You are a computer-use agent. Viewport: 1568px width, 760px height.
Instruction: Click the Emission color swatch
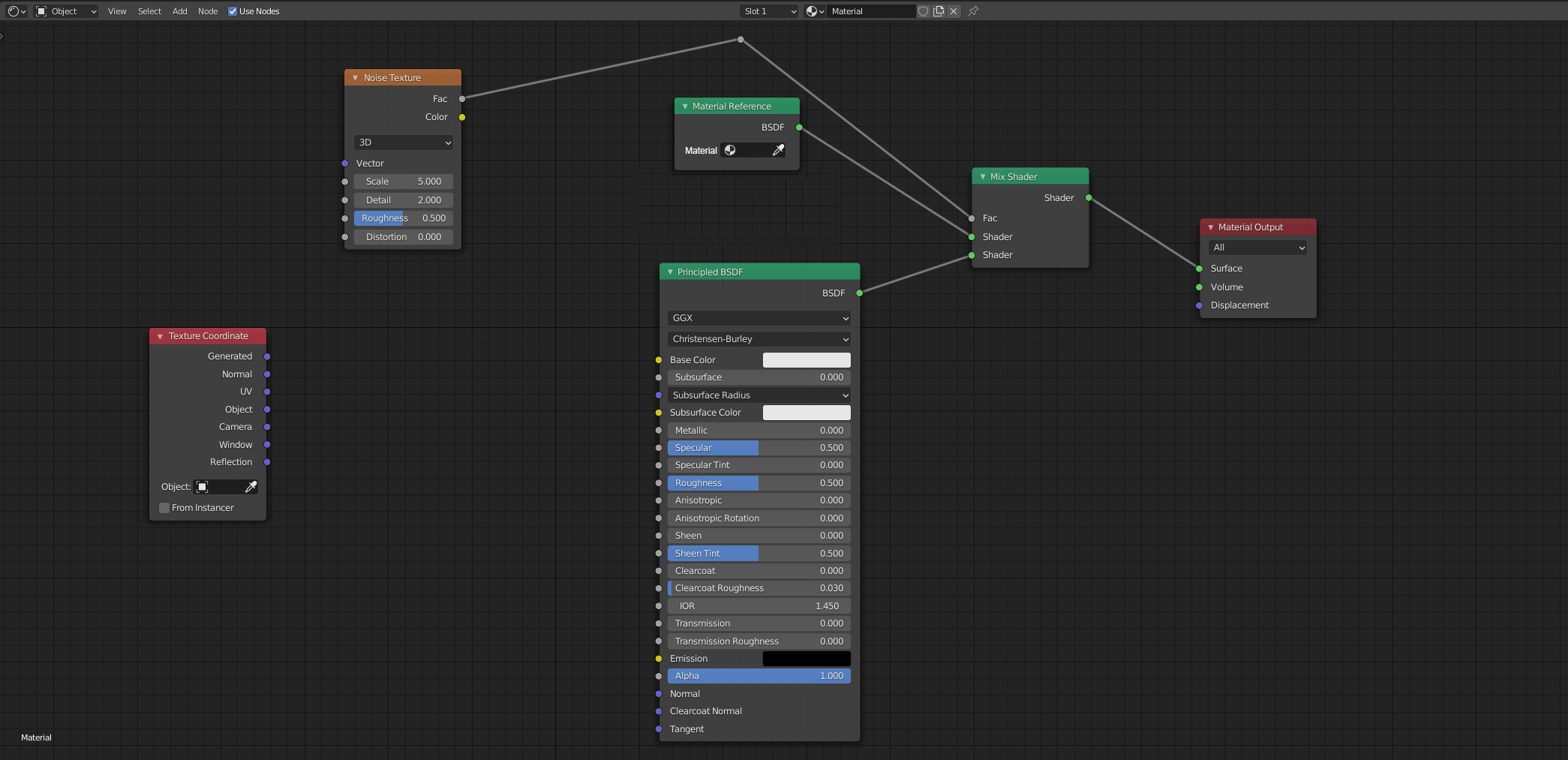point(807,659)
